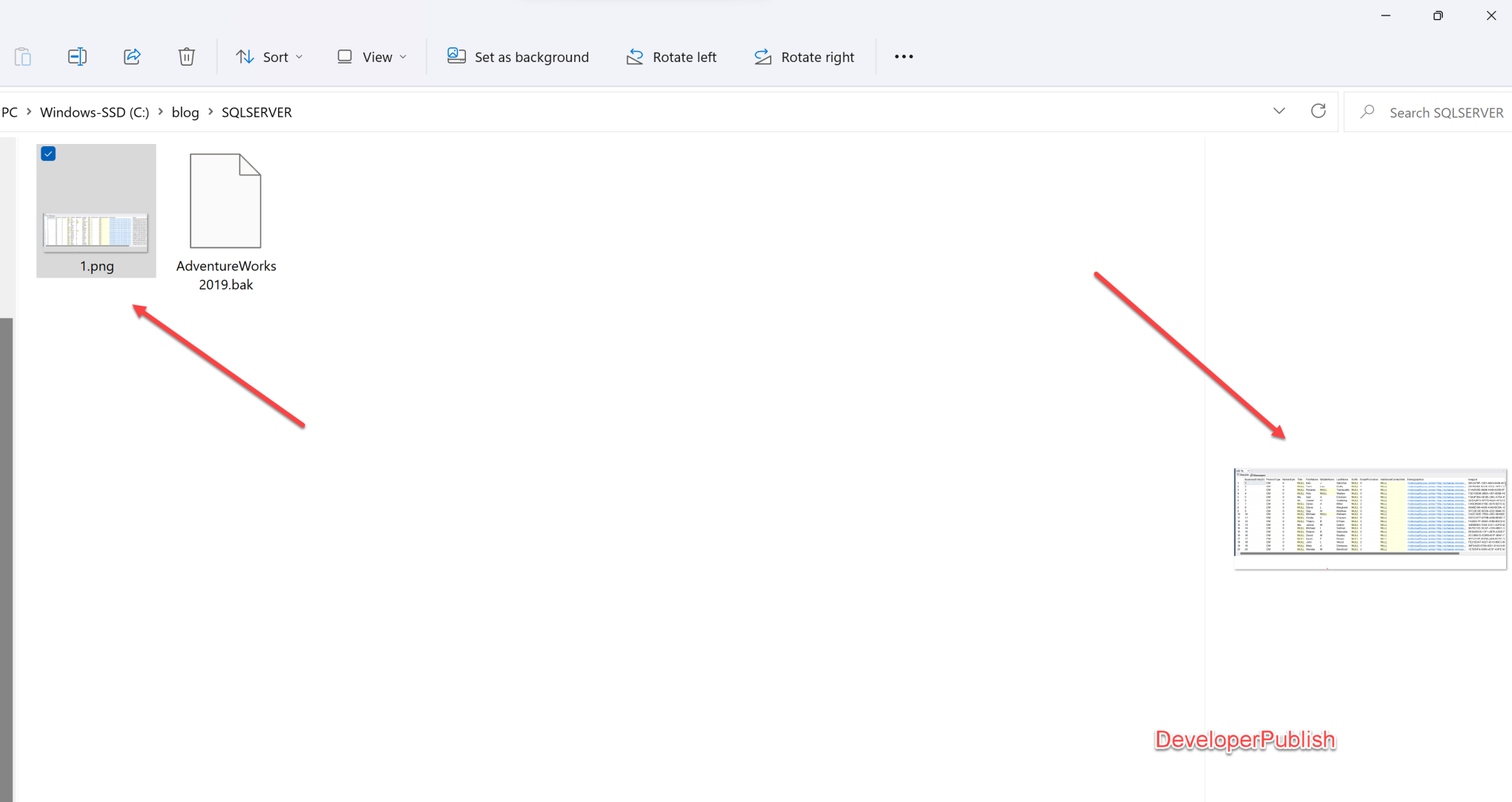Click the SQLSERVER breadcrumb label
The height and width of the screenshot is (802, 1512).
tap(256, 112)
